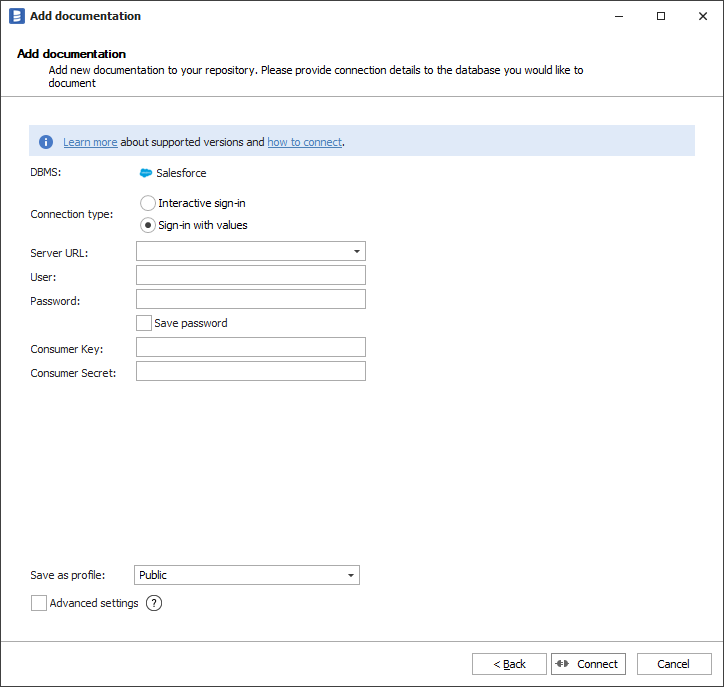Viewport: 724px width, 687px height.
Task: Cancel the Add documentation dialog
Action: click(673, 664)
